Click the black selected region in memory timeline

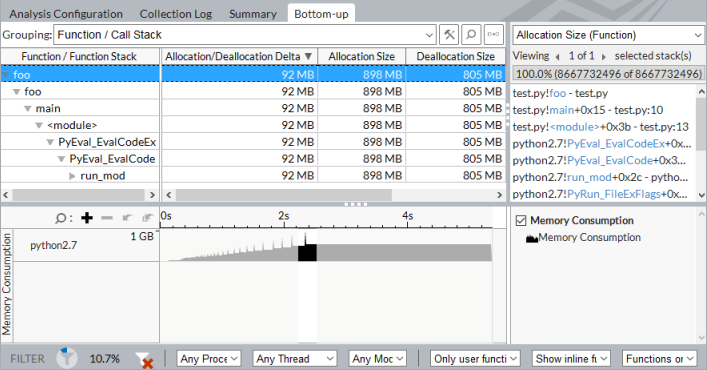pyautogui.click(x=307, y=252)
